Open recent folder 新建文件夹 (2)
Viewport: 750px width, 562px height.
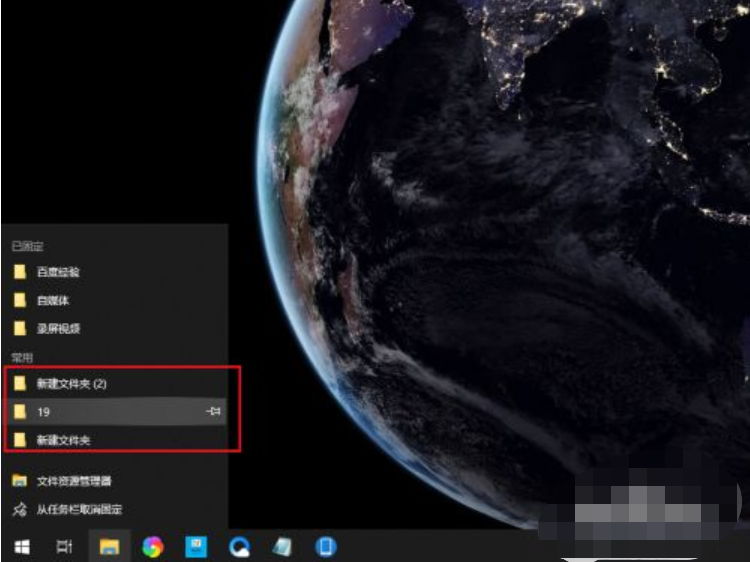tap(70, 383)
